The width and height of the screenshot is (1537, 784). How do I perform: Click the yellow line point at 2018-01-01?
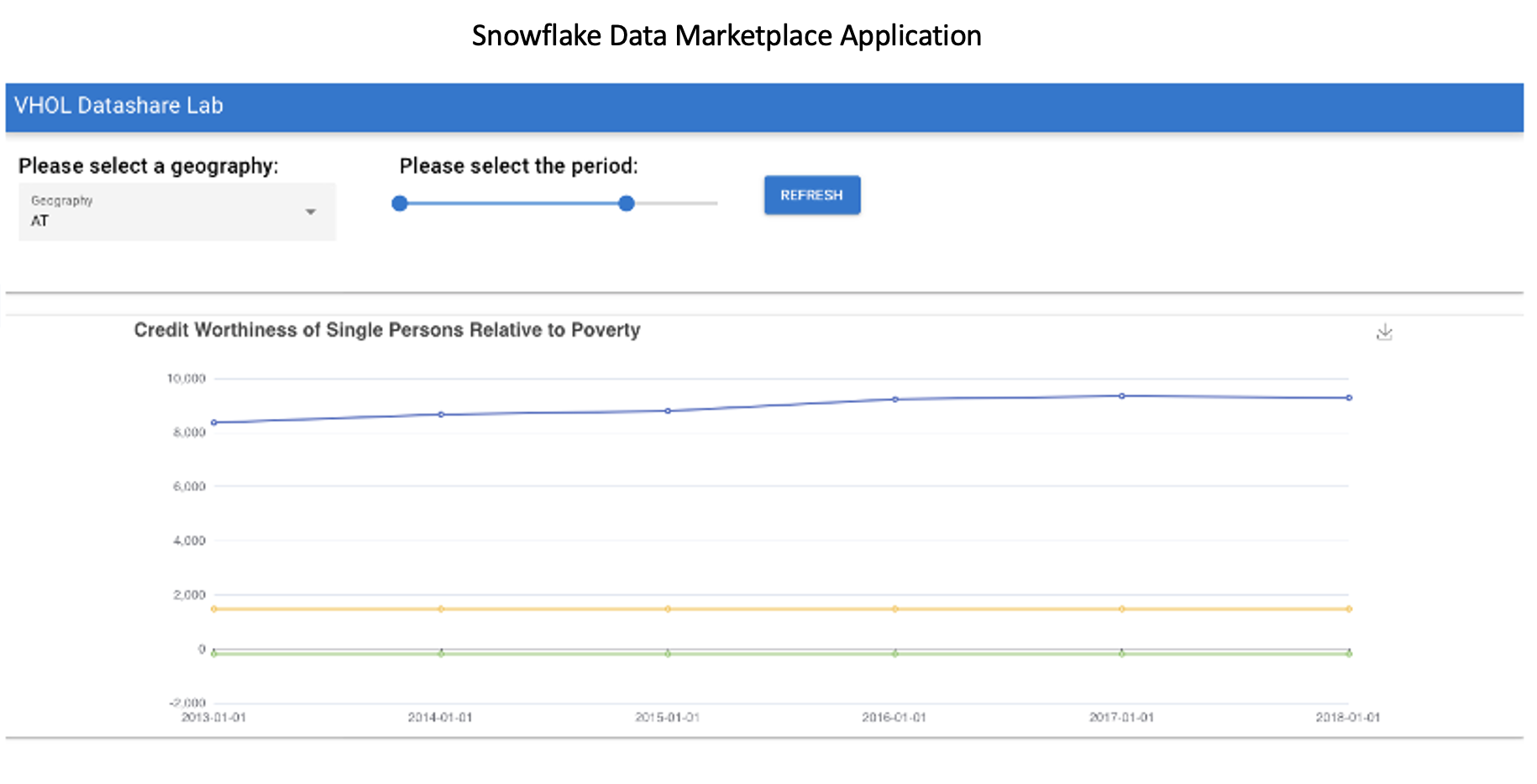[1349, 609]
